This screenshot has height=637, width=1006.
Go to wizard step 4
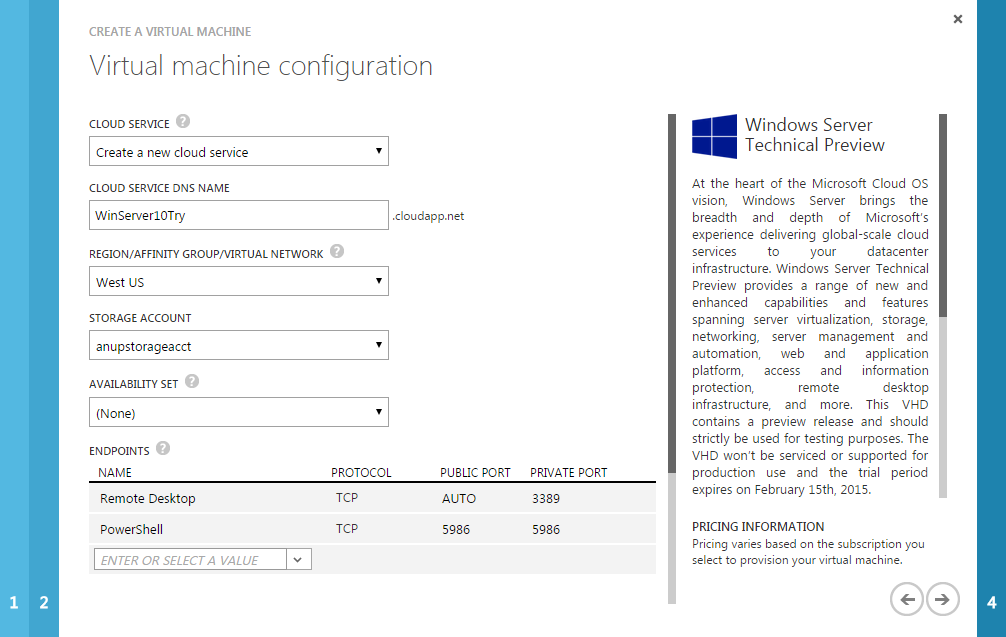(991, 602)
